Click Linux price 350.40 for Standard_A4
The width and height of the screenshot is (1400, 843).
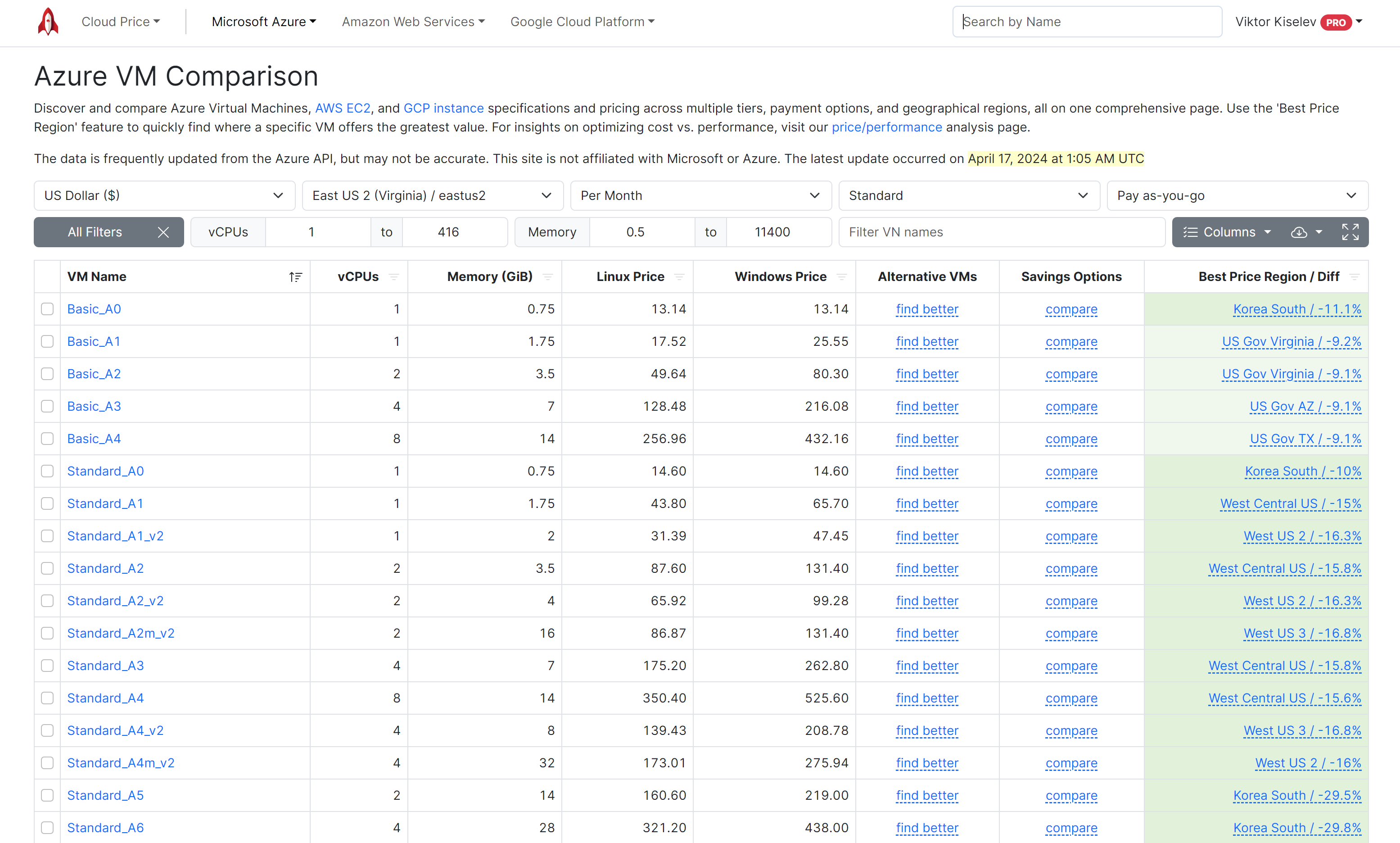664,698
